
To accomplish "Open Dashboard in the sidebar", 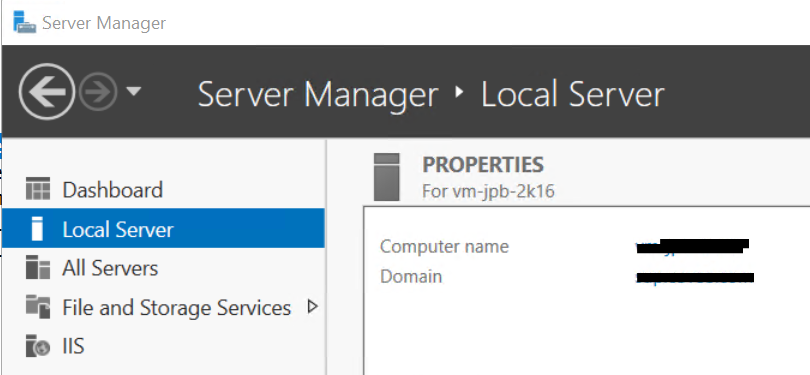I will (x=112, y=190).
